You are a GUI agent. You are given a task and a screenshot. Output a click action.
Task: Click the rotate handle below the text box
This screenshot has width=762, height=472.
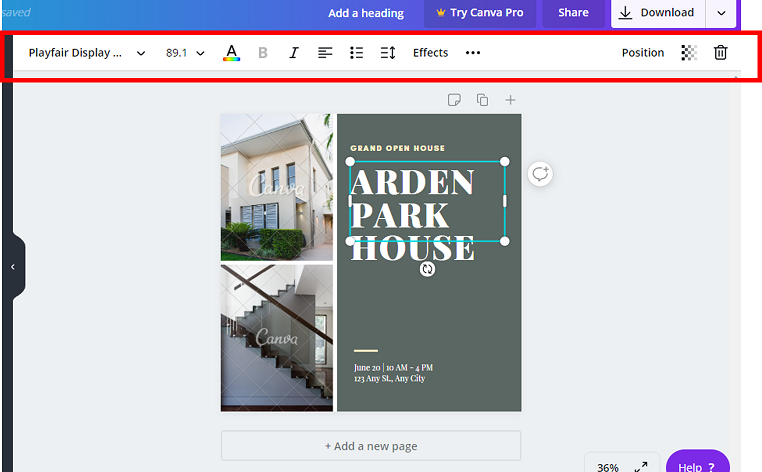tap(427, 269)
